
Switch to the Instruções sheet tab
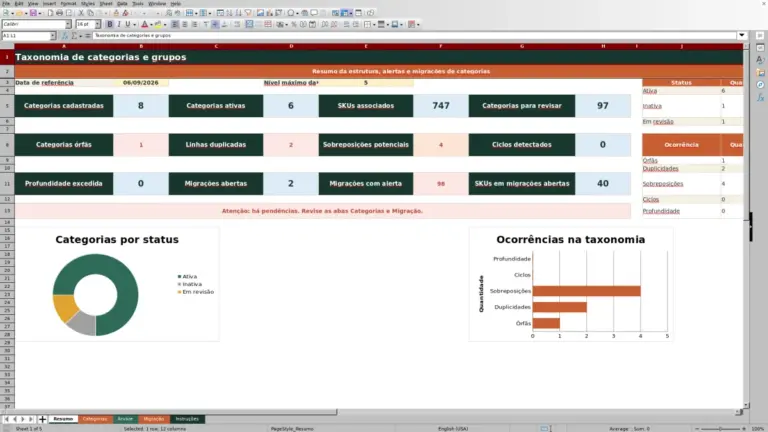click(x=187, y=419)
